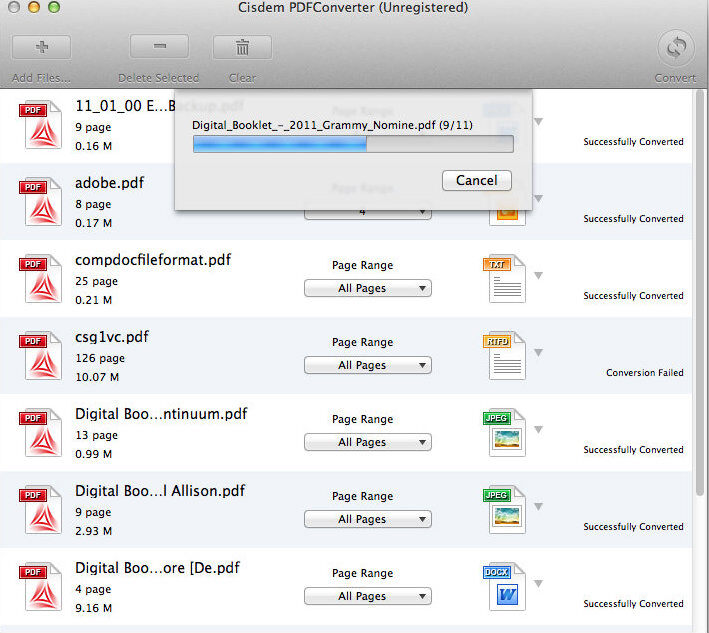Click the progress dialog file name Digital_Booklet_-_2011_Grammy_Nomine.pdf
Screen dimensions: 709x633
point(314,125)
